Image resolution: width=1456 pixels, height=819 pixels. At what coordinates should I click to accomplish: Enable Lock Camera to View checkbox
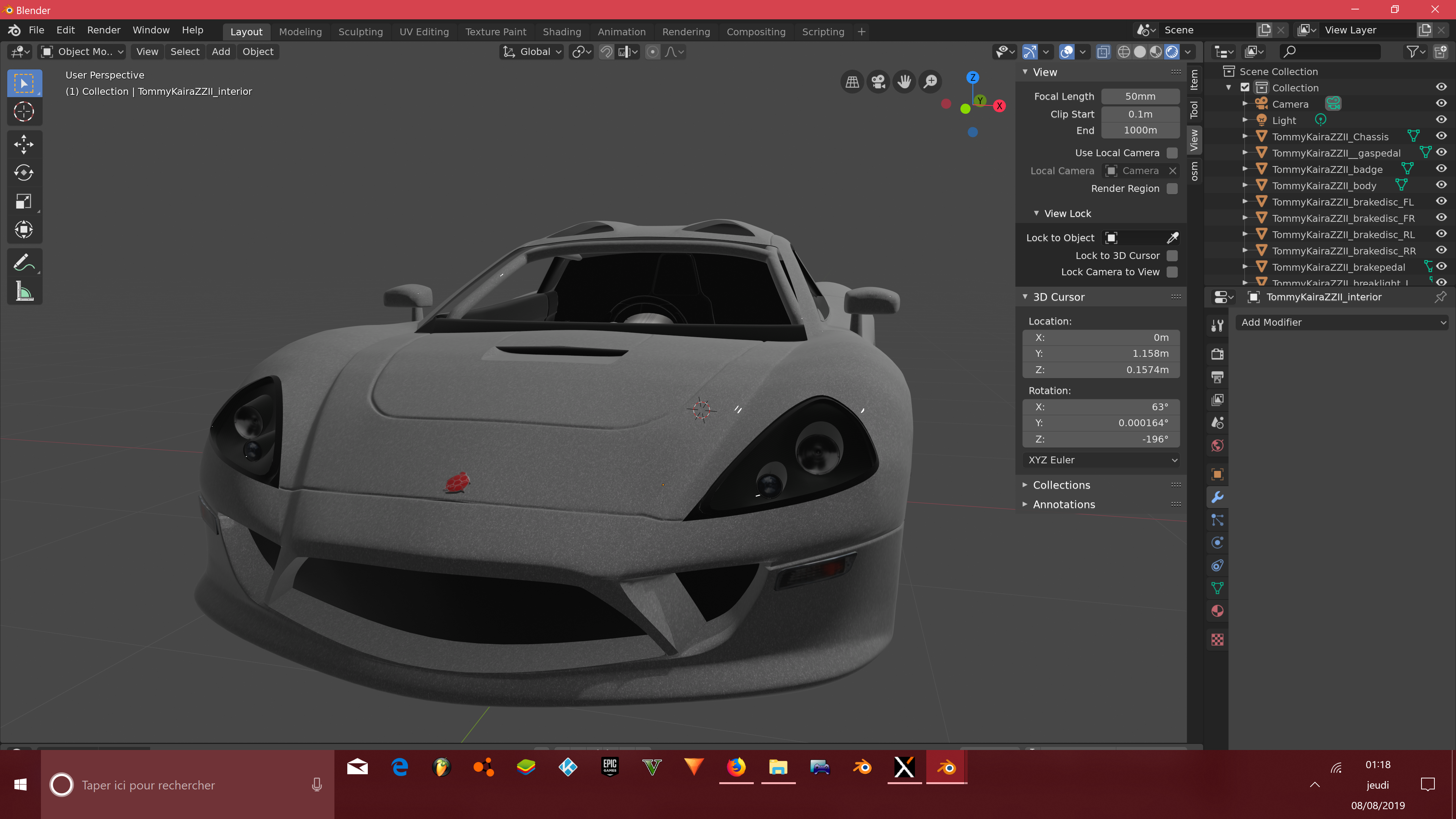tap(1172, 273)
